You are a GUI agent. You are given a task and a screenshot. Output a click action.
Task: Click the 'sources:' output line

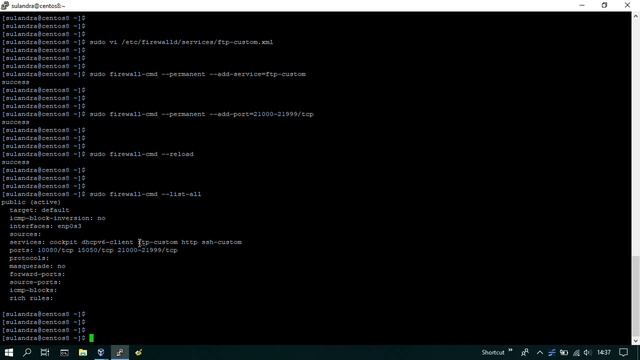[25, 234]
